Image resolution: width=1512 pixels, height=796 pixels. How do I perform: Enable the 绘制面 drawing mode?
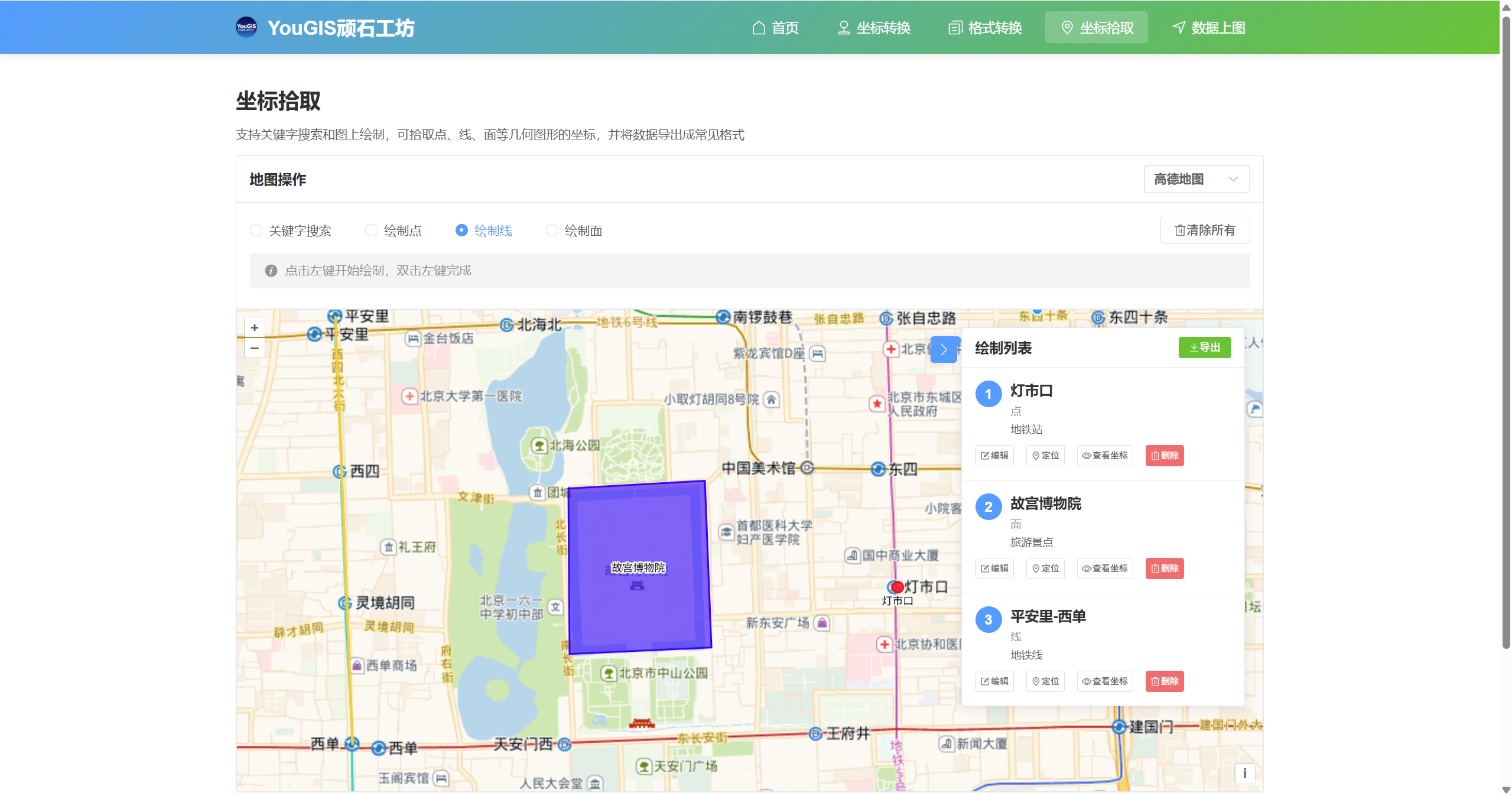[552, 230]
